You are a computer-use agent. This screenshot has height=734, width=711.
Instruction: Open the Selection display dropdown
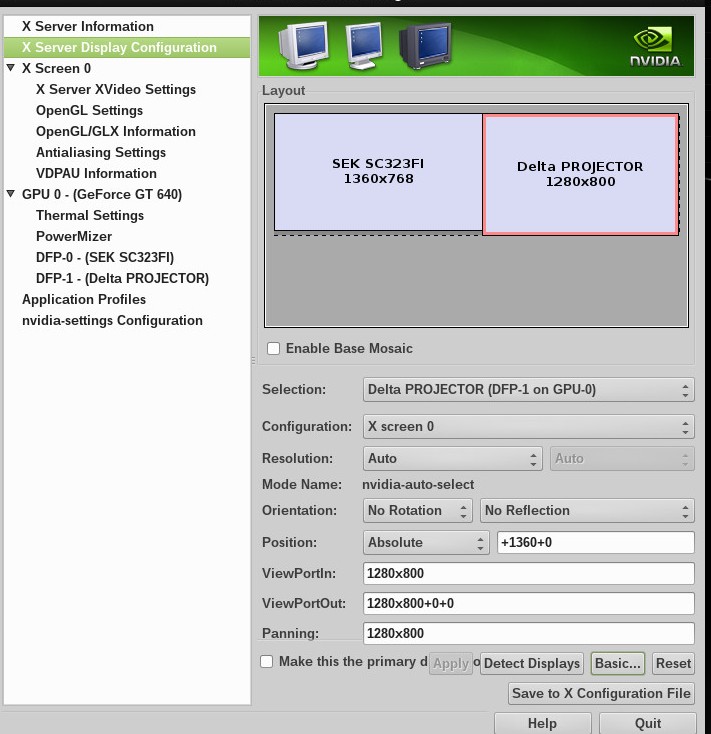(x=528, y=389)
